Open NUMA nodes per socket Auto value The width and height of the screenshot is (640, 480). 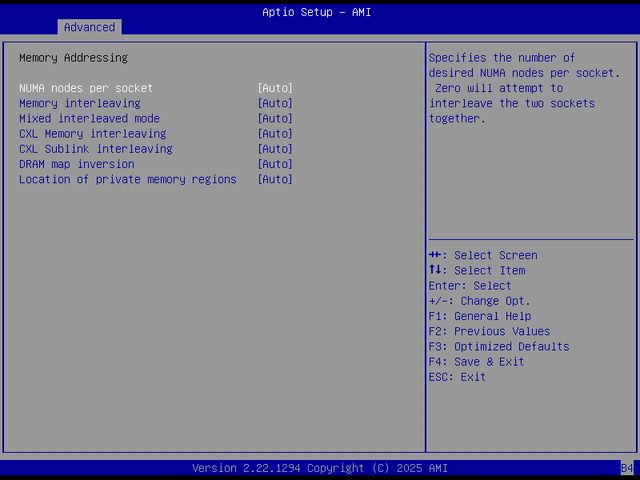coord(275,88)
